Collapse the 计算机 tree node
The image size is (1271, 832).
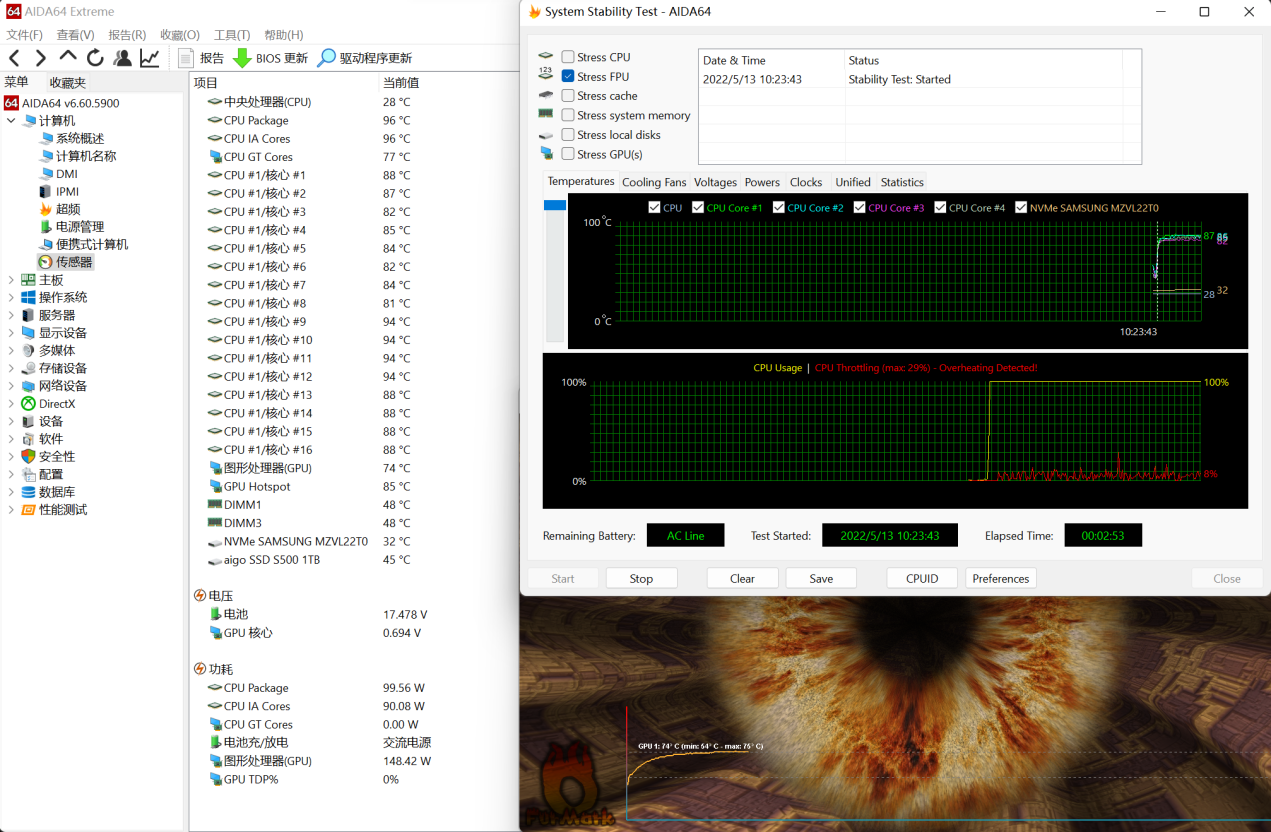[11, 121]
